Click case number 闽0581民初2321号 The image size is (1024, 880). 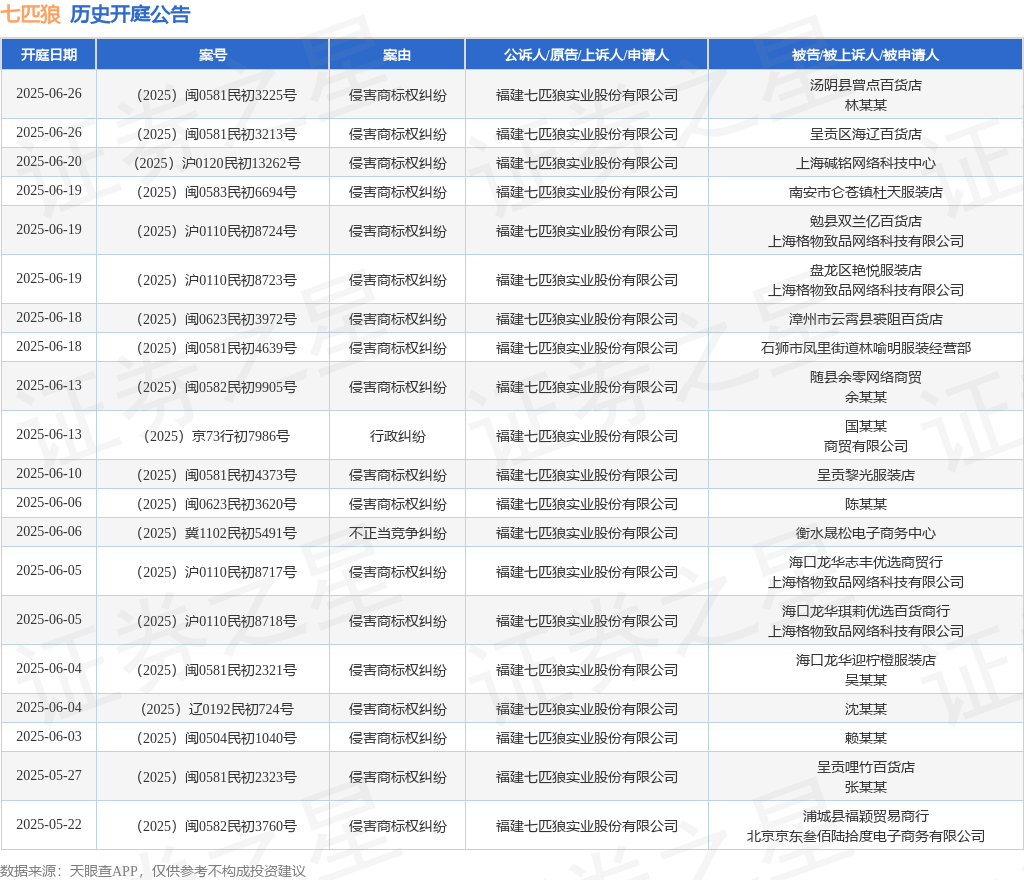pos(217,670)
